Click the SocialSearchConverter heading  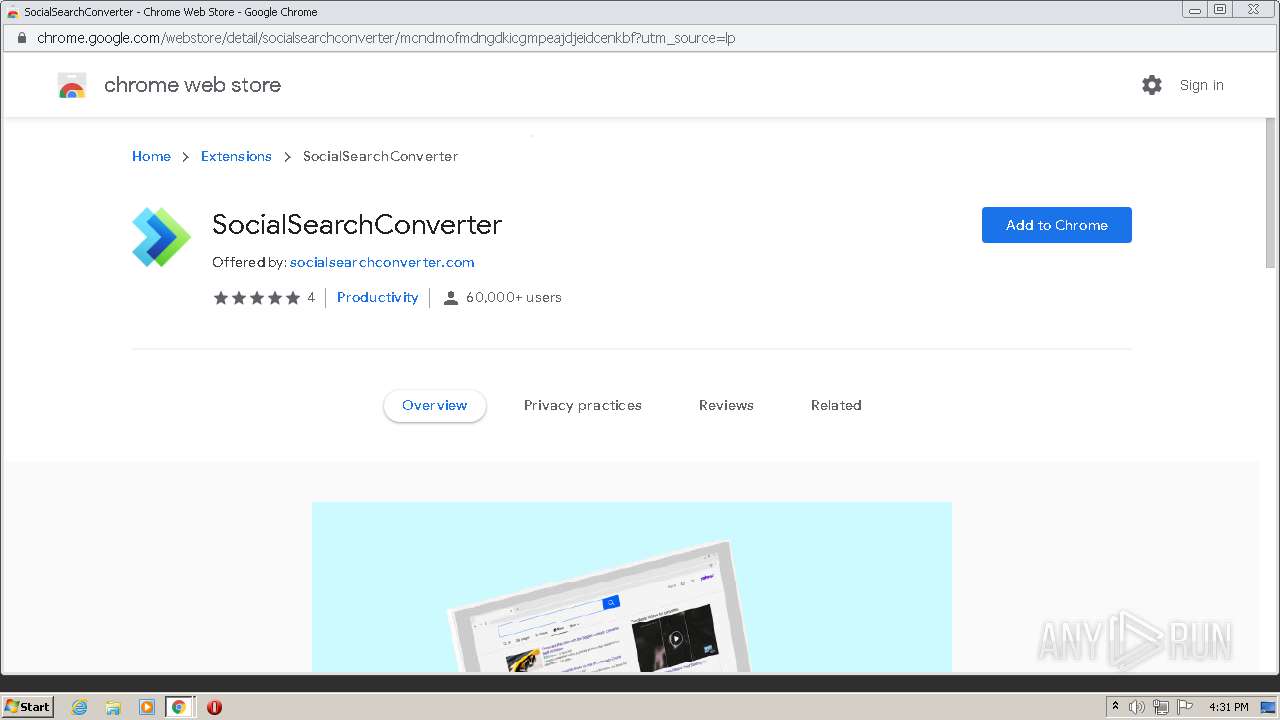coord(357,225)
